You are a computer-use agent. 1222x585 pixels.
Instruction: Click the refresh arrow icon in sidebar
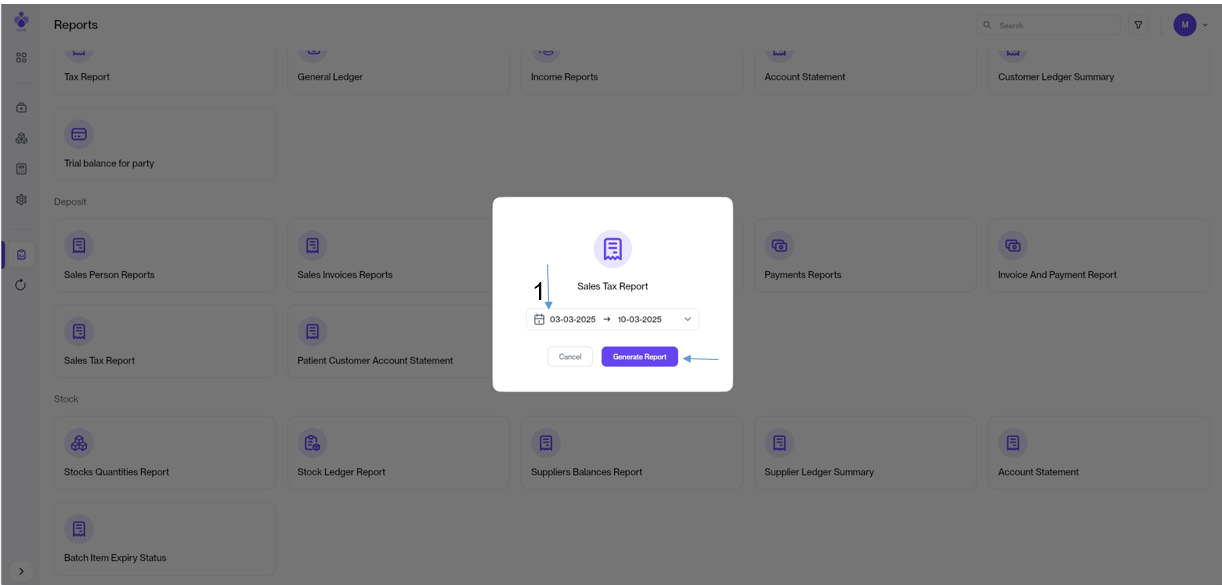[x=21, y=285]
